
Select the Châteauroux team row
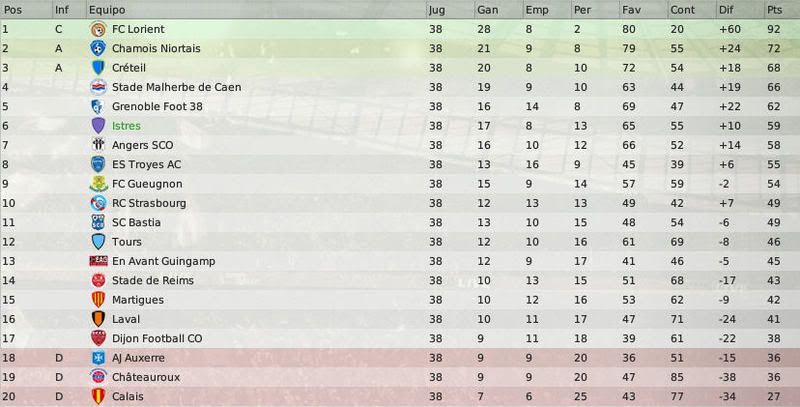pos(400,377)
